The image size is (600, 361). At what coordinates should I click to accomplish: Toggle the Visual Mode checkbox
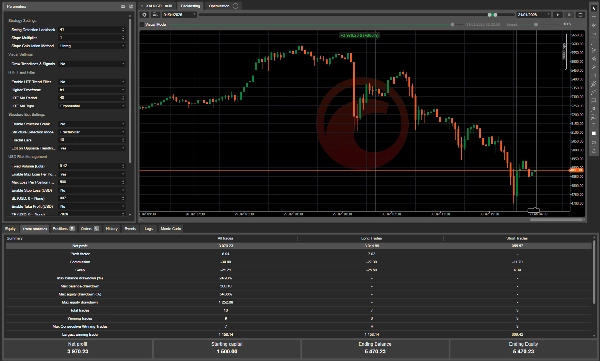[x=142, y=25]
